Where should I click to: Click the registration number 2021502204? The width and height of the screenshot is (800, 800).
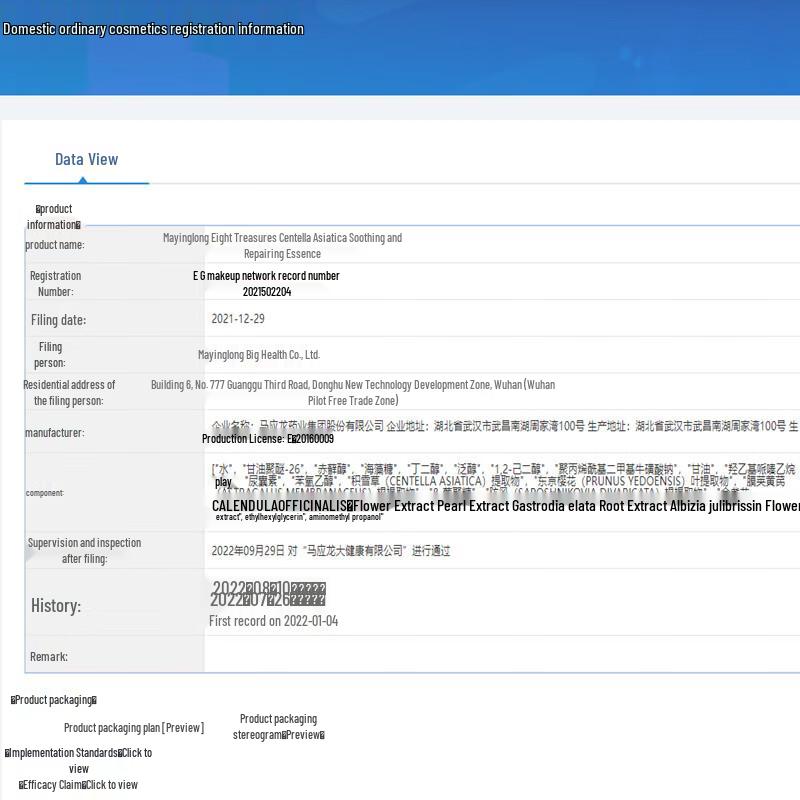(x=266, y=292)
